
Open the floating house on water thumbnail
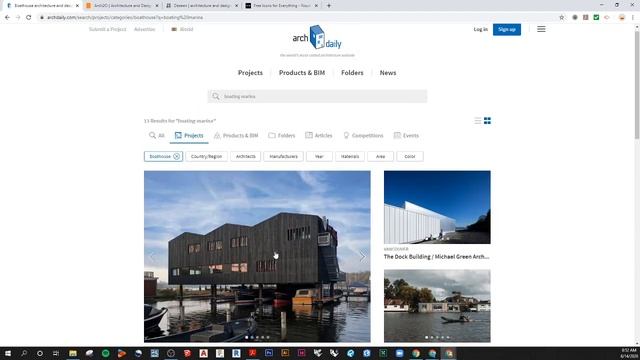click(x=437, y=306)
